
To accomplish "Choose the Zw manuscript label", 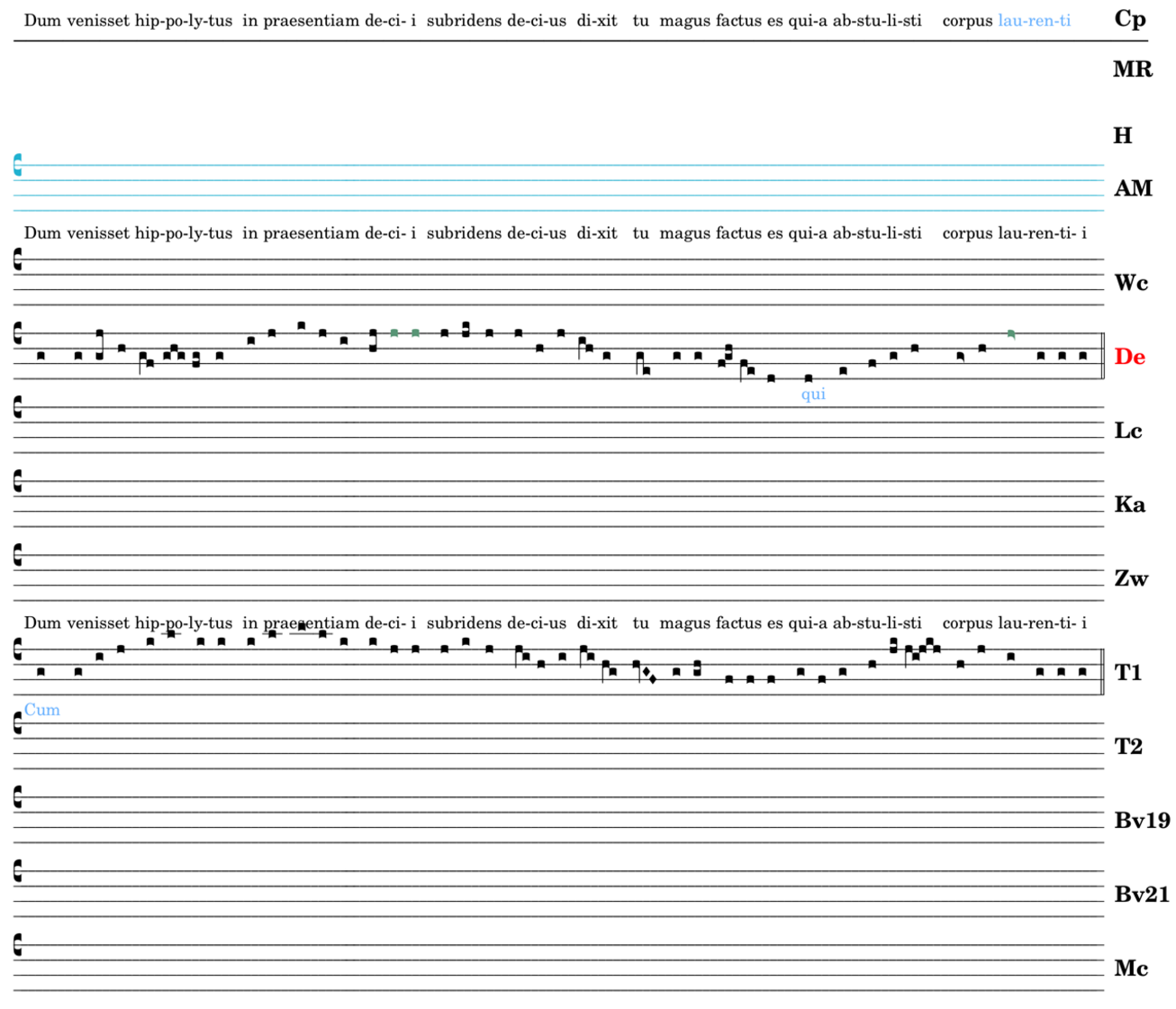I will pos(1131,578).
